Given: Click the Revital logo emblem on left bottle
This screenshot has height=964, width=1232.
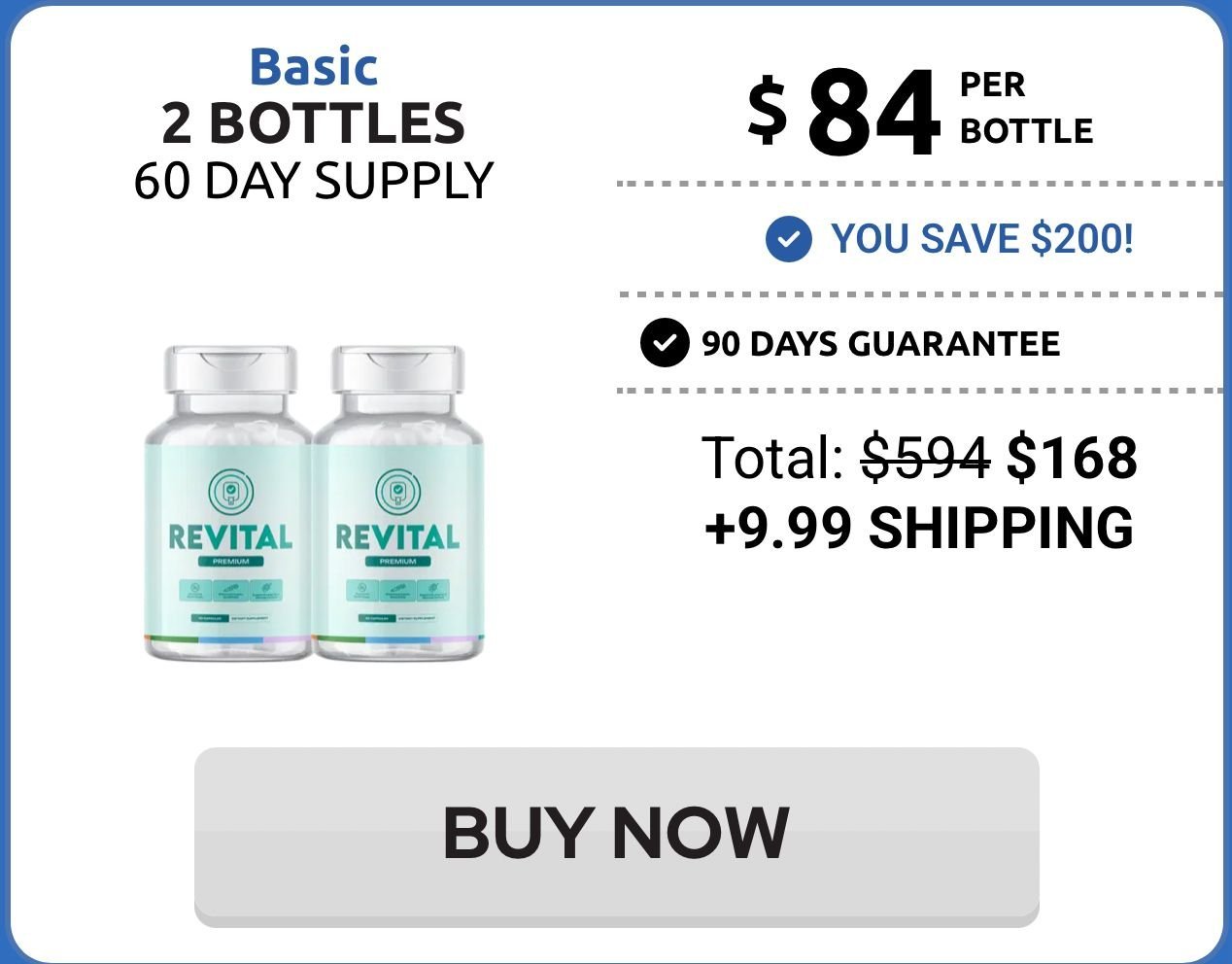Looking at the screenshot, I should point(230,491).
